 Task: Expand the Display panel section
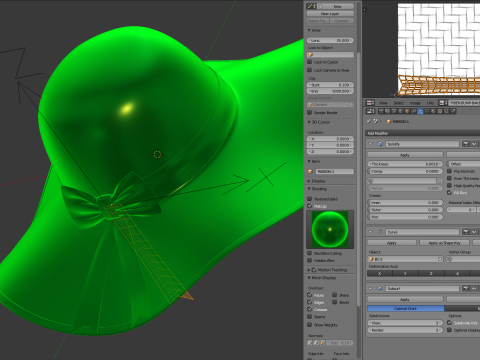(309, 181)
